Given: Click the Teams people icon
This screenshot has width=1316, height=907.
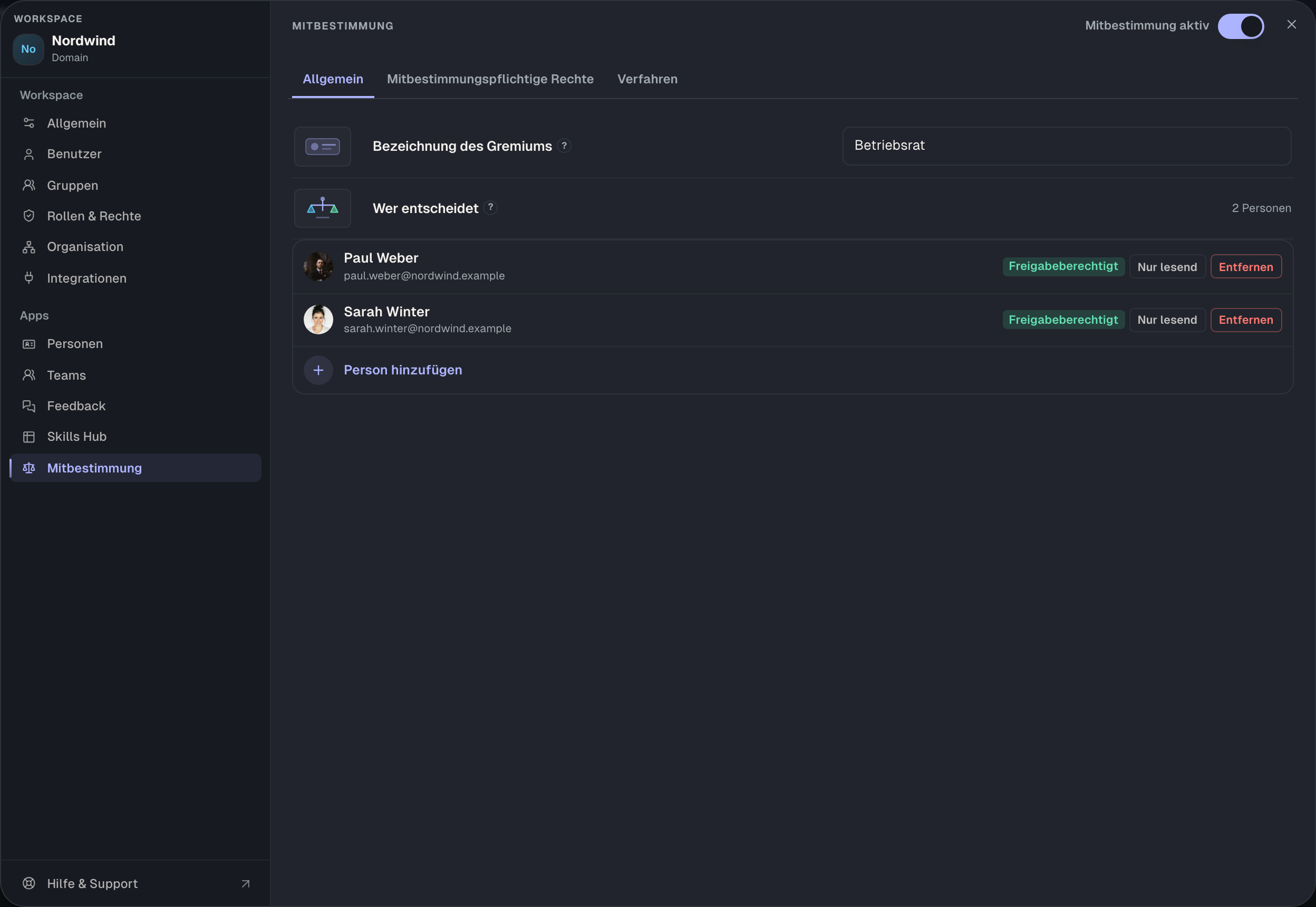Looking at the screenshot, I should click(29, 375).
